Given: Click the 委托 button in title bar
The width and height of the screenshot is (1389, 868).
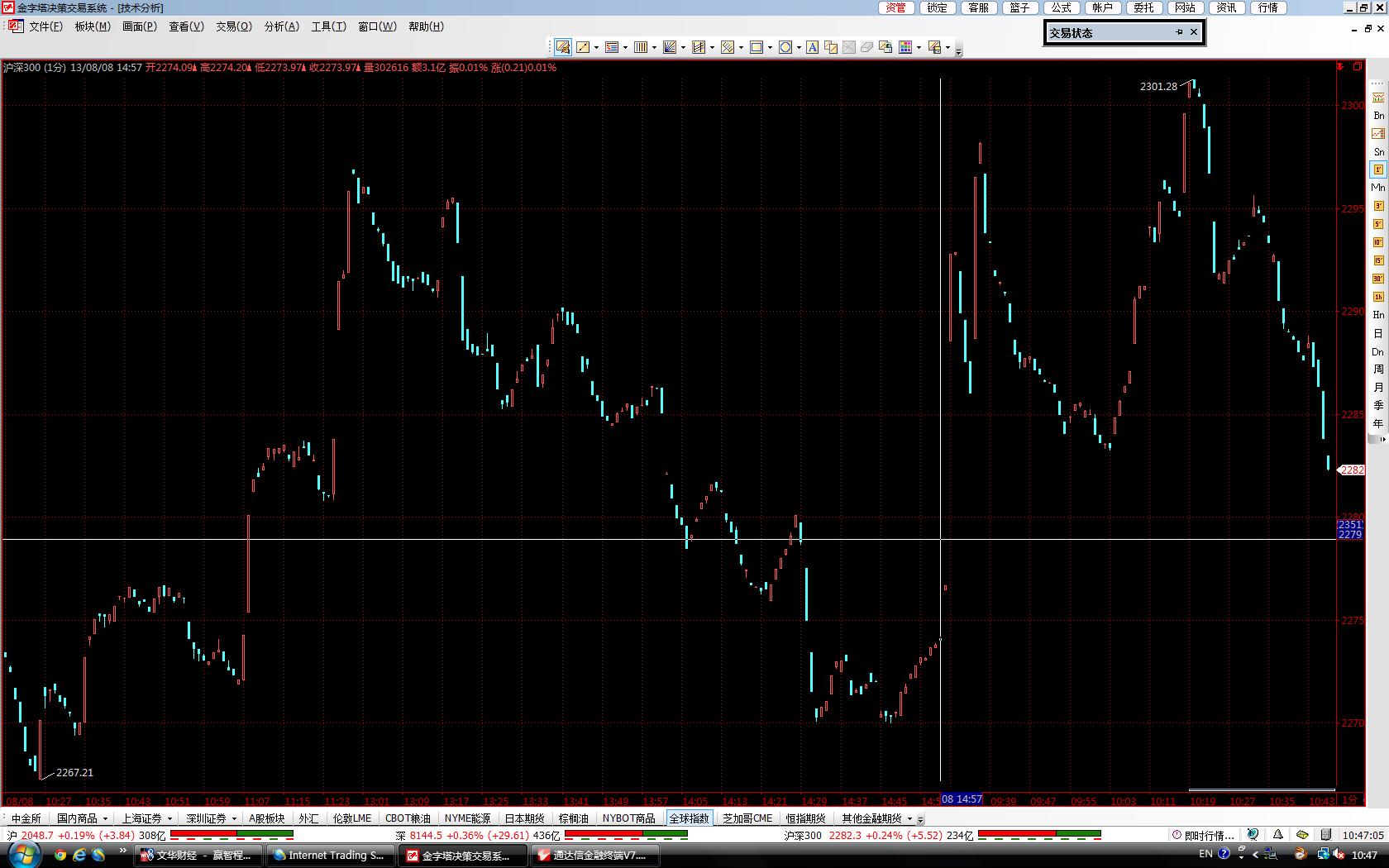Looking at the screenshot, I should (1144, 7).
